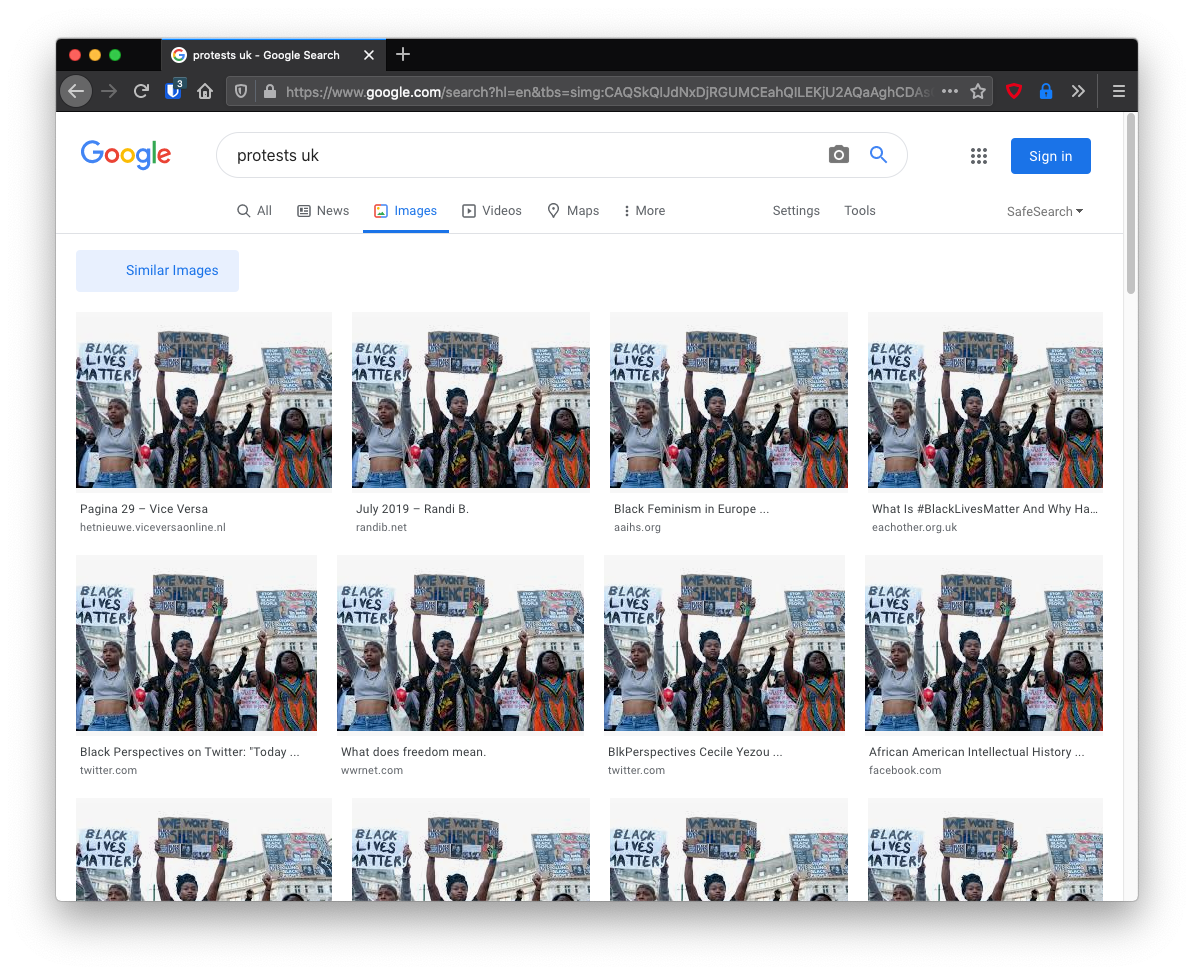
Task: Expand the More search options
Action: [x=644, y=211]
